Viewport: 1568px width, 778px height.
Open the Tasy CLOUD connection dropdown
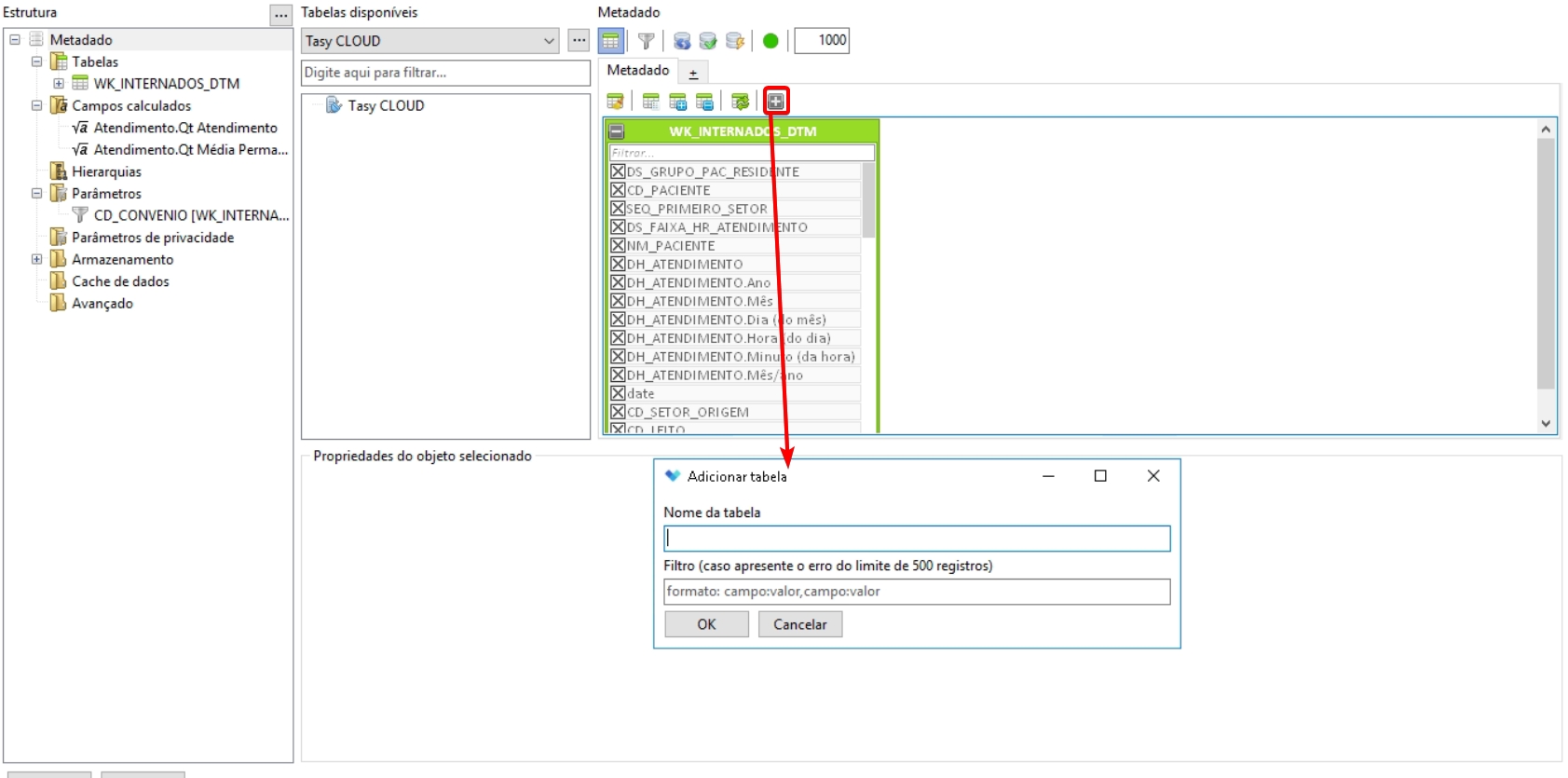pos(549,41)
